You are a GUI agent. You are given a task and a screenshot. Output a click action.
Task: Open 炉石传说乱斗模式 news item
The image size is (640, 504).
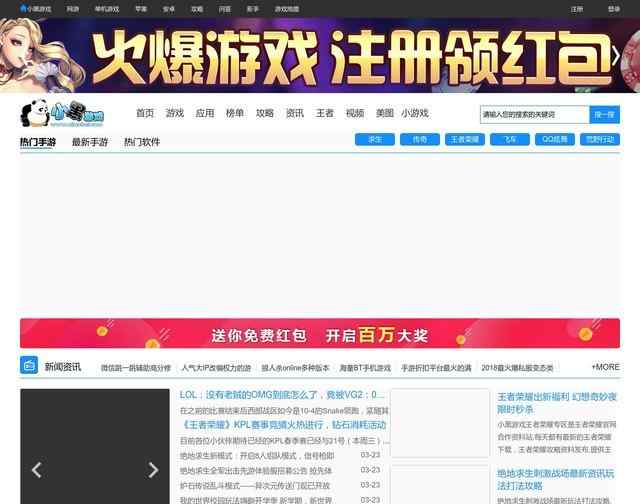255,486
